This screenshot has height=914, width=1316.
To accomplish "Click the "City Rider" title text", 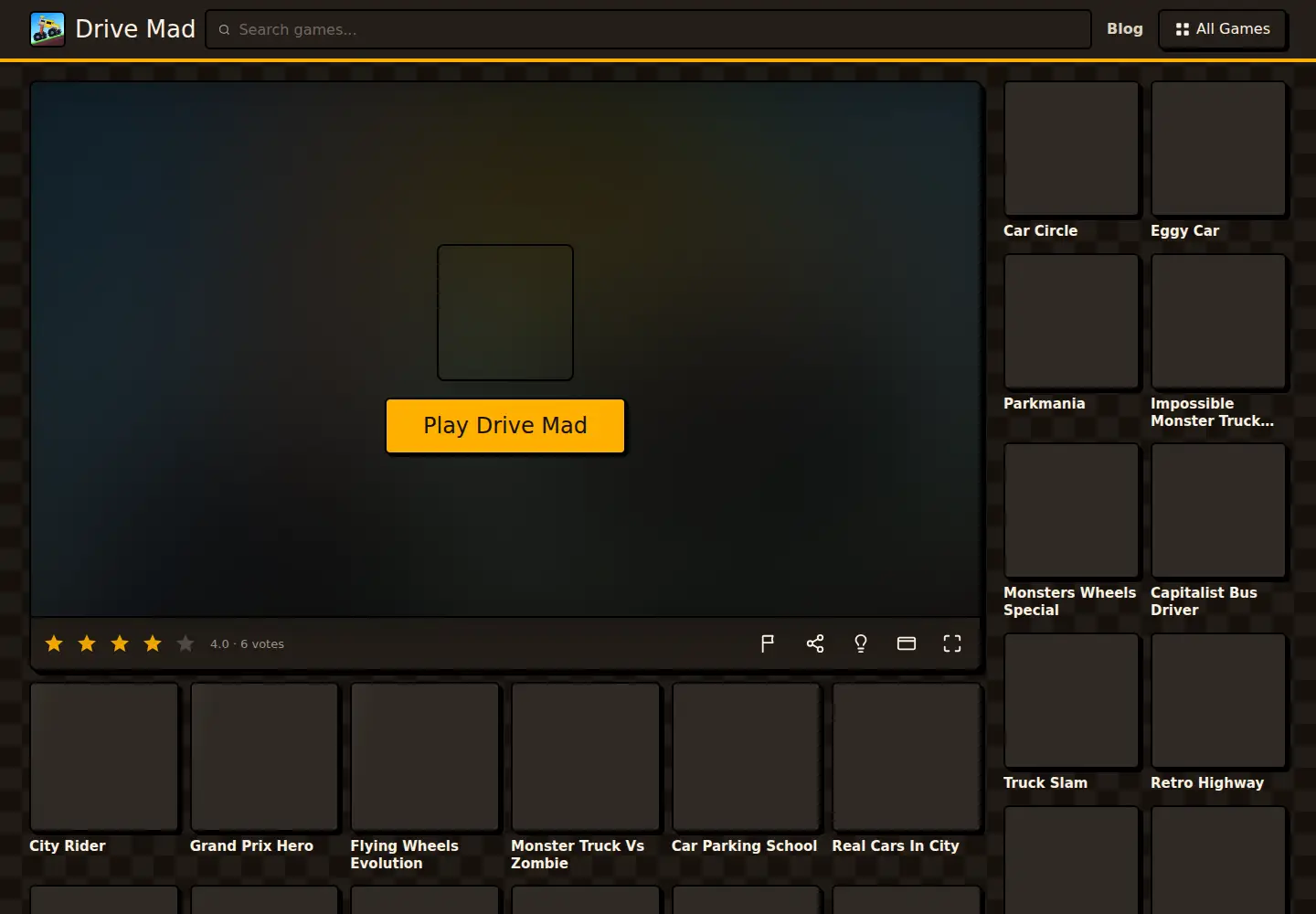I will (x=68, y=846).
